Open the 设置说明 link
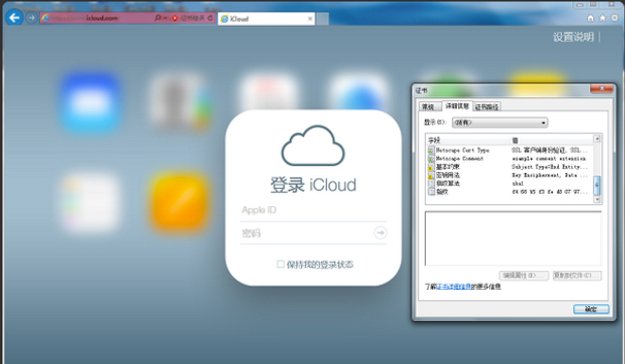 pos(574,37)
